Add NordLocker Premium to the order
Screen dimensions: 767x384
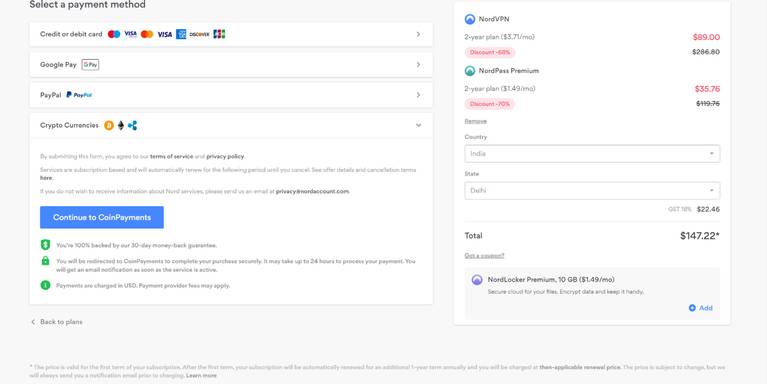pyautogui.click(x=700, y=308)
